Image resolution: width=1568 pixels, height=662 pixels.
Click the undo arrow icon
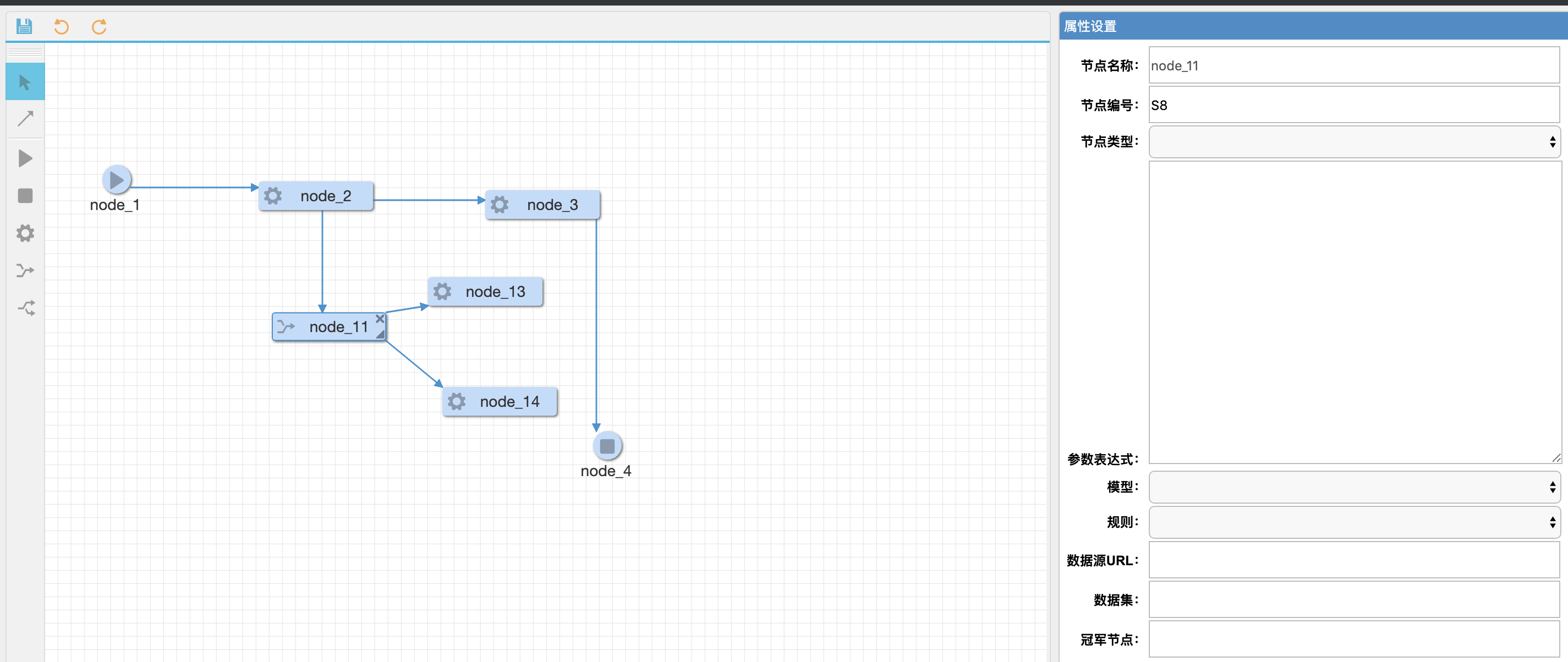[61, 26]
